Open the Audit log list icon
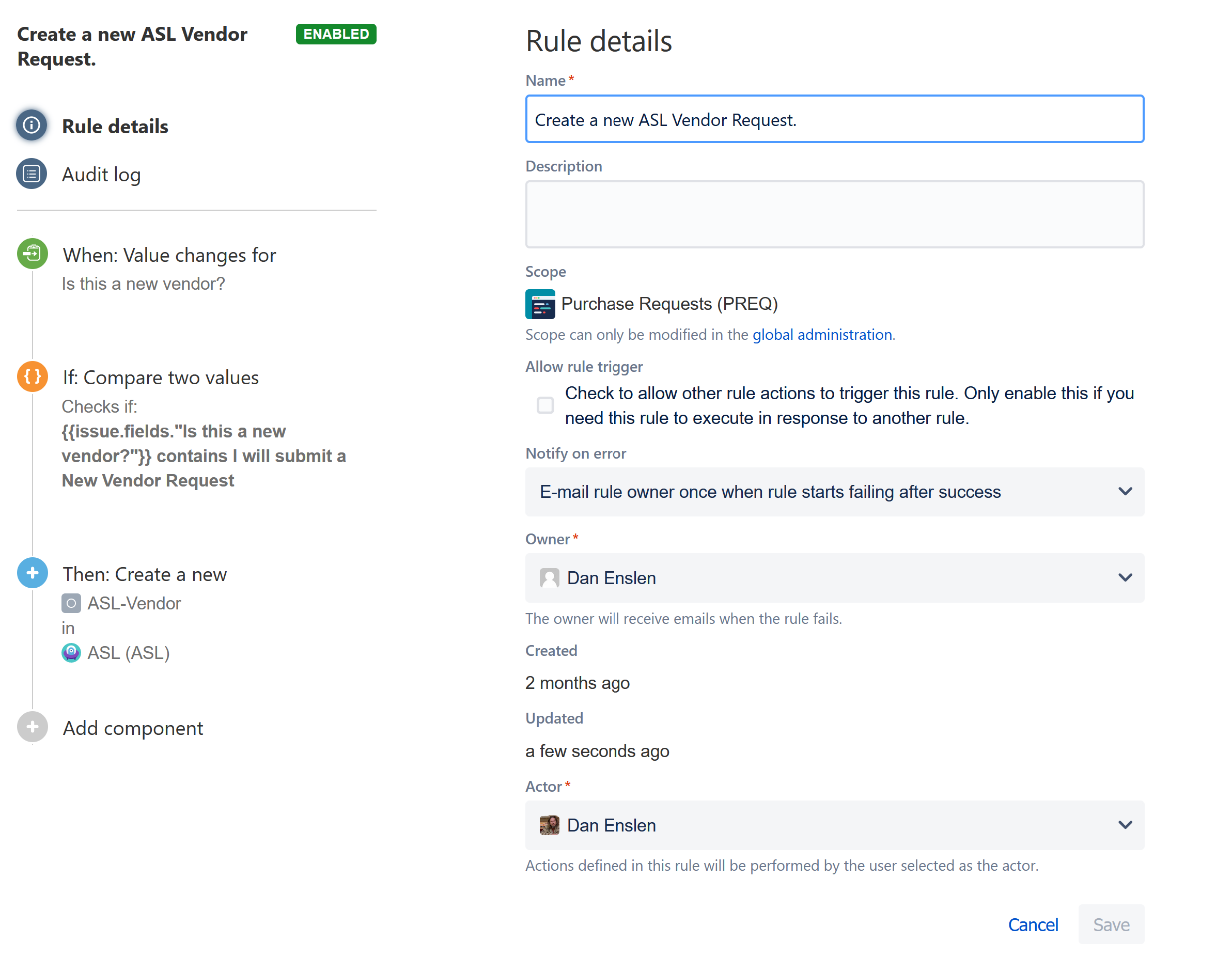The height and width of the screenshot is (973, 1232). [32, 173]
